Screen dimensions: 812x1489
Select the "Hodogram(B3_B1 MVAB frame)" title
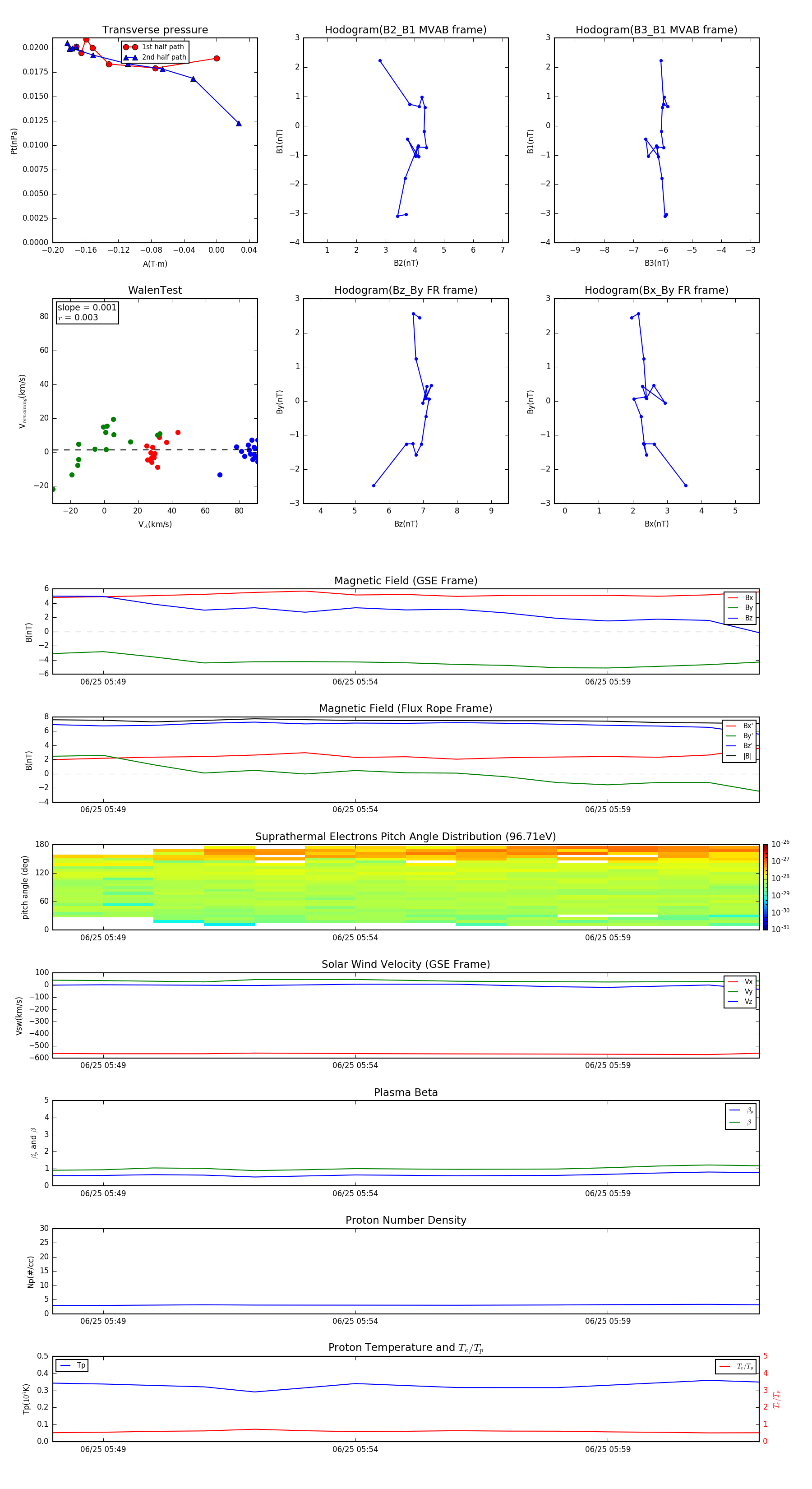pyautogui.click(x=656, y=29)
